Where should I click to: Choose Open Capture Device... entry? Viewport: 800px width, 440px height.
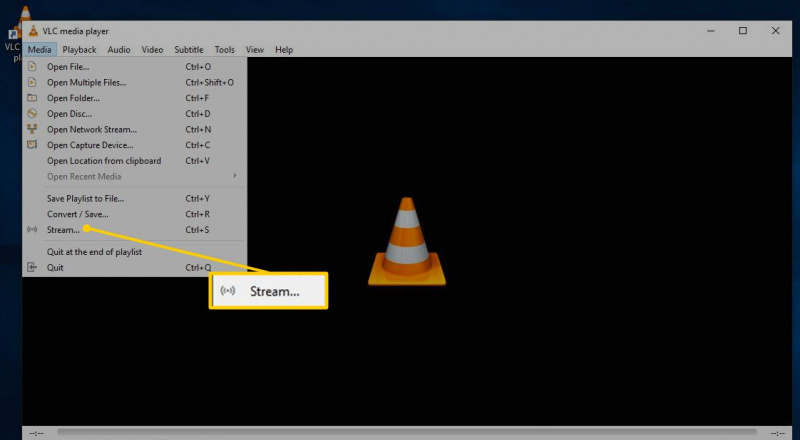click(x=135, y=145)
